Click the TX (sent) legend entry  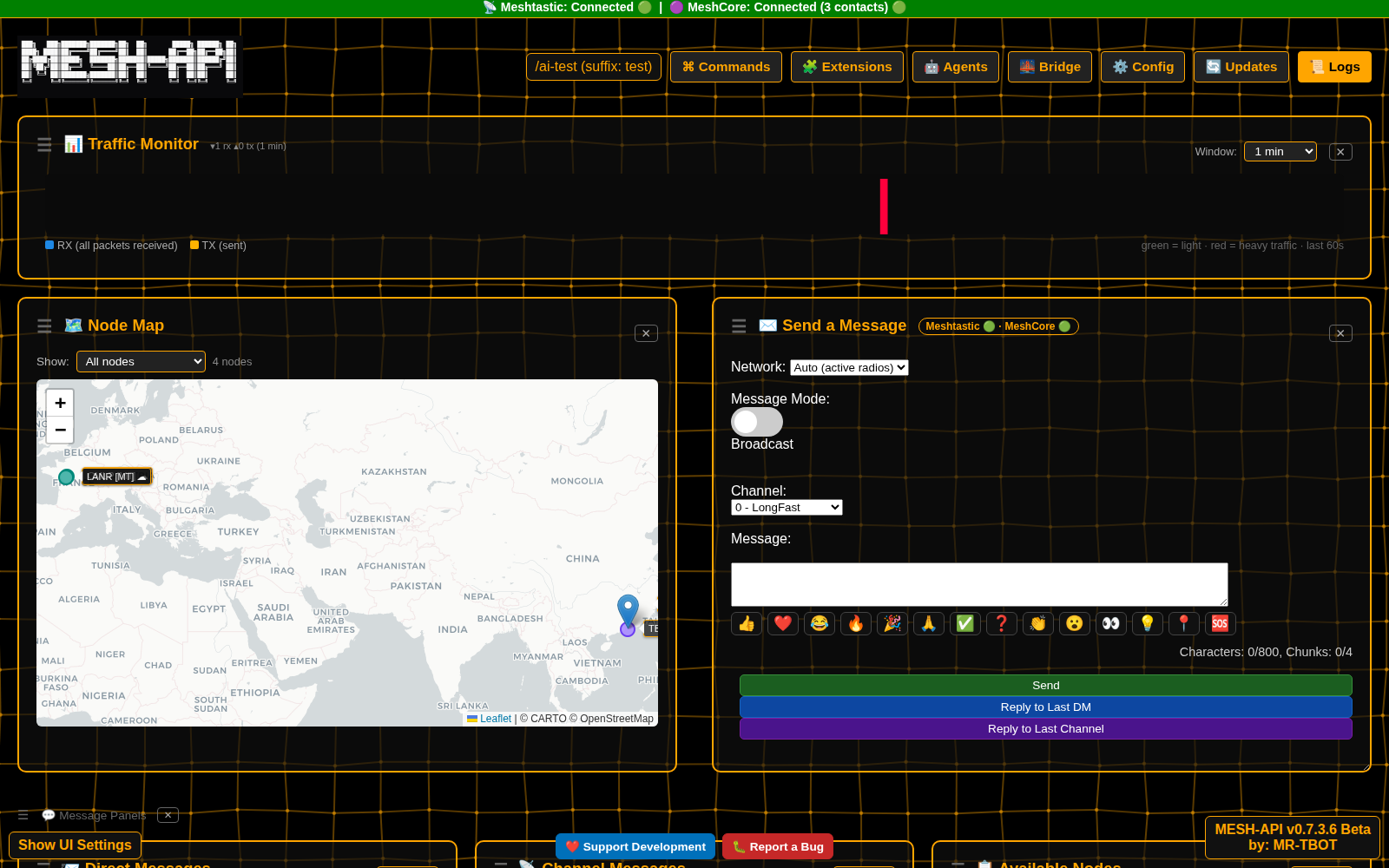point(218,246)
